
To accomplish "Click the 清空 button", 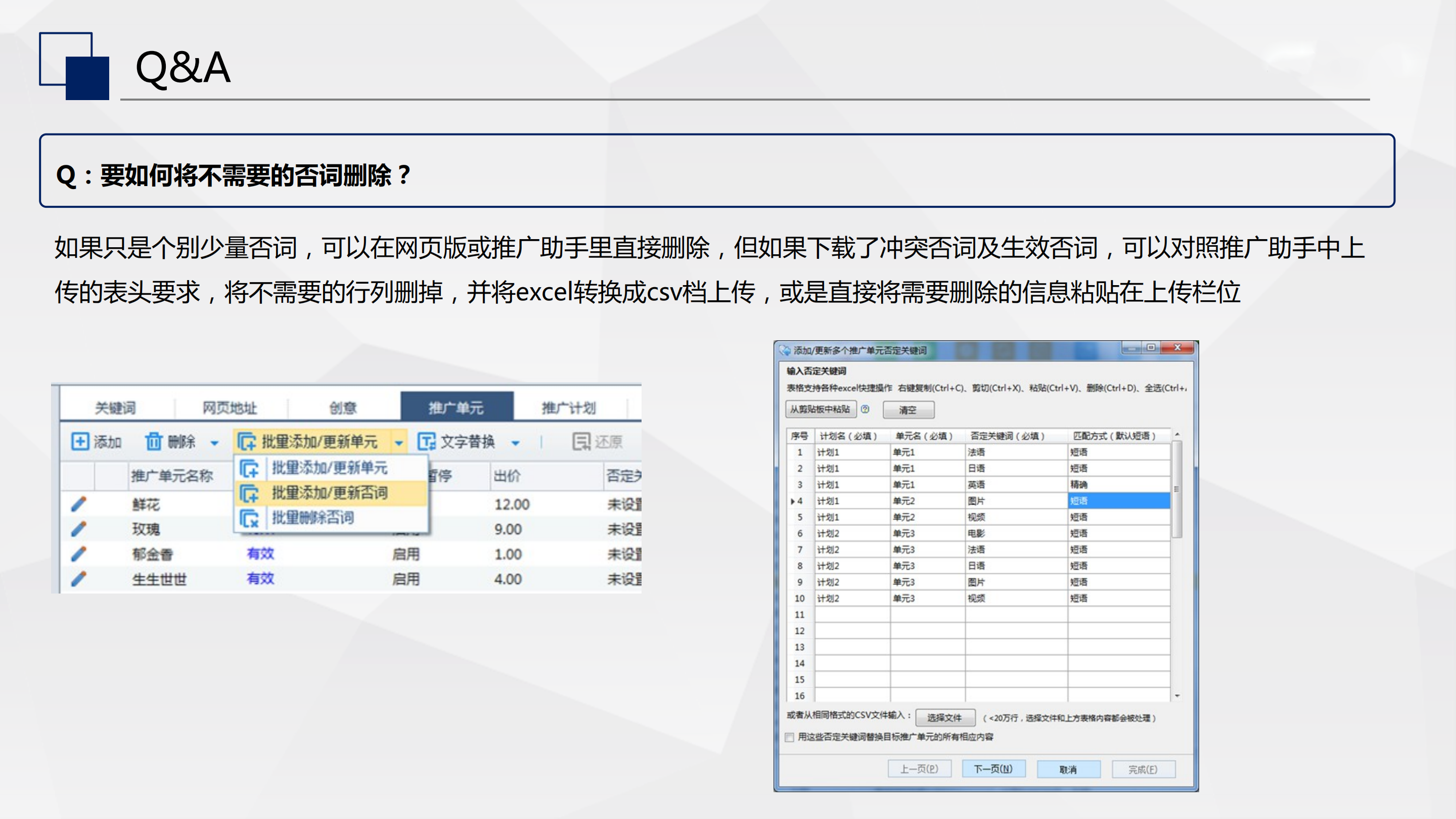I will [908, 410].
